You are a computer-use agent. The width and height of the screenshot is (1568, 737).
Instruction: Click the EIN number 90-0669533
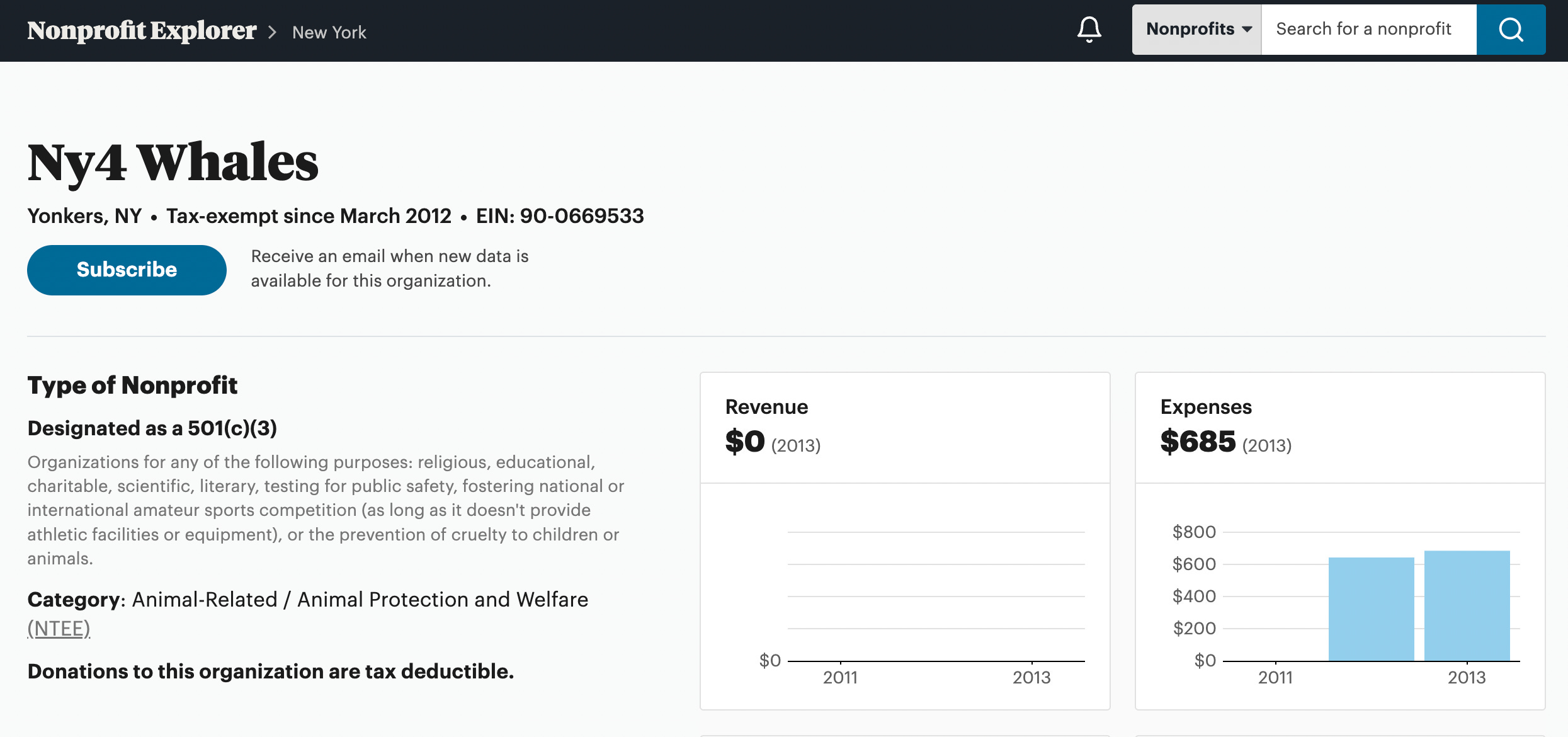coord(581,216)
